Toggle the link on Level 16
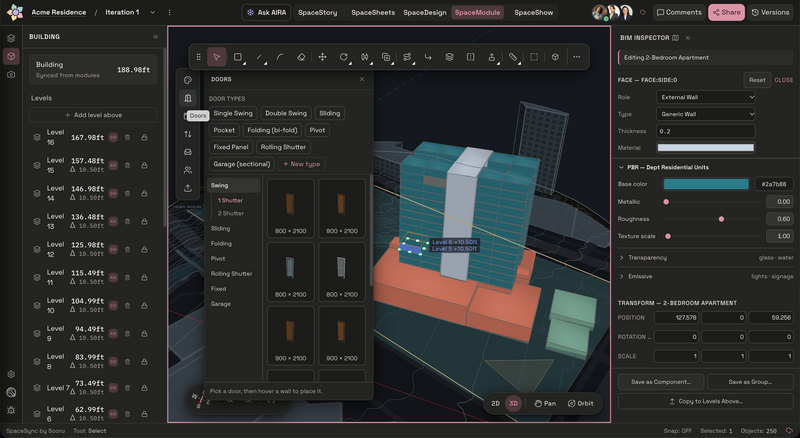This screenshot has width=800, height=438. 113,137
